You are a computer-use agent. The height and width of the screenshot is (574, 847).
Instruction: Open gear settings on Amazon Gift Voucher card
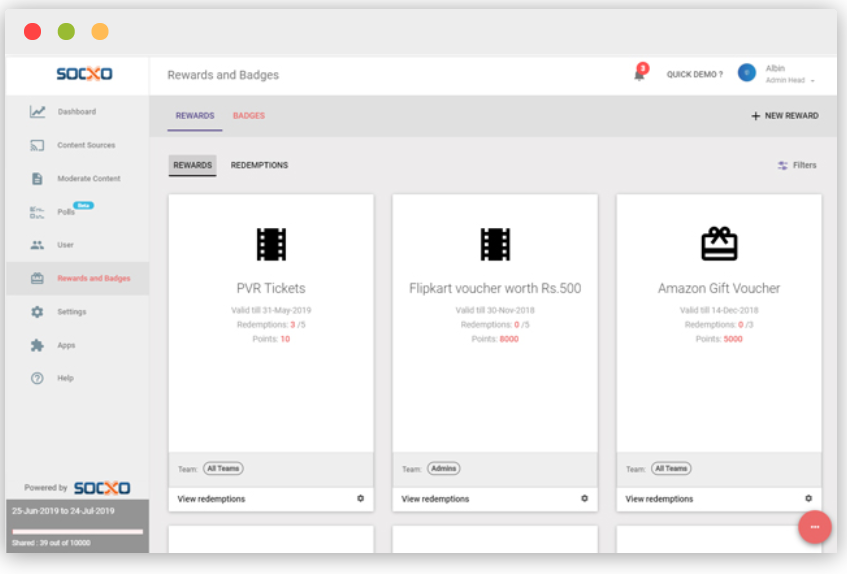[809, 498]
